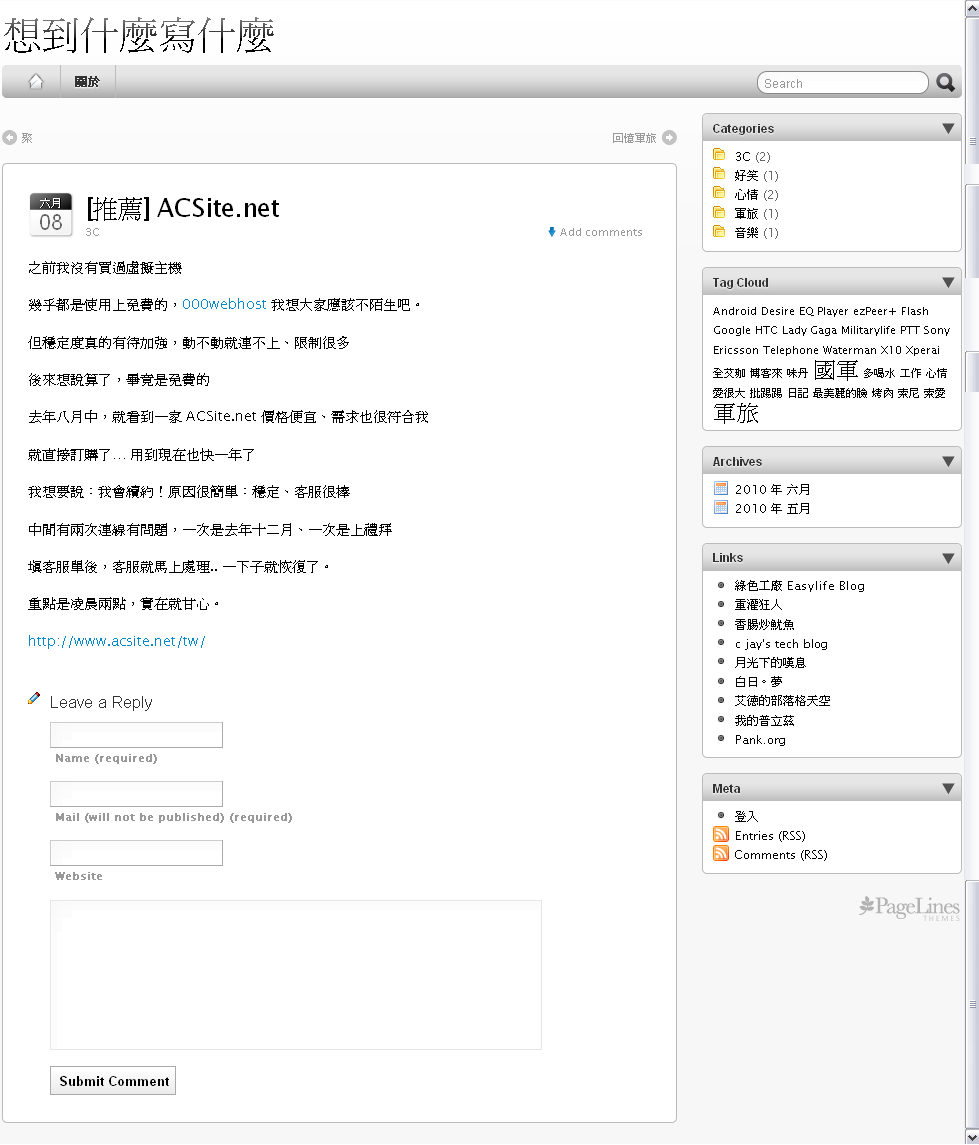Open the 香腸炒魷魚 link
979x1145 pixels.
(764, 624)
